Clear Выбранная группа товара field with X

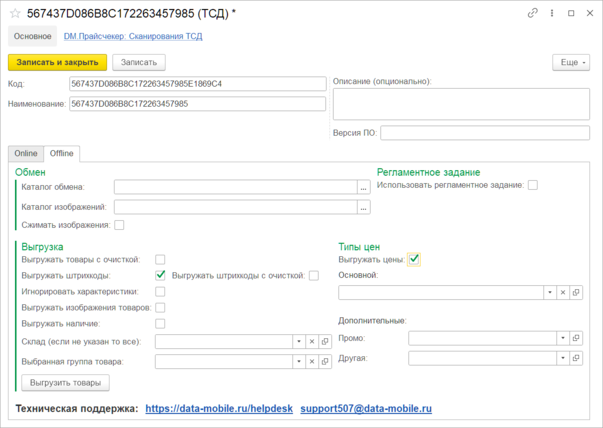[312, 361]
